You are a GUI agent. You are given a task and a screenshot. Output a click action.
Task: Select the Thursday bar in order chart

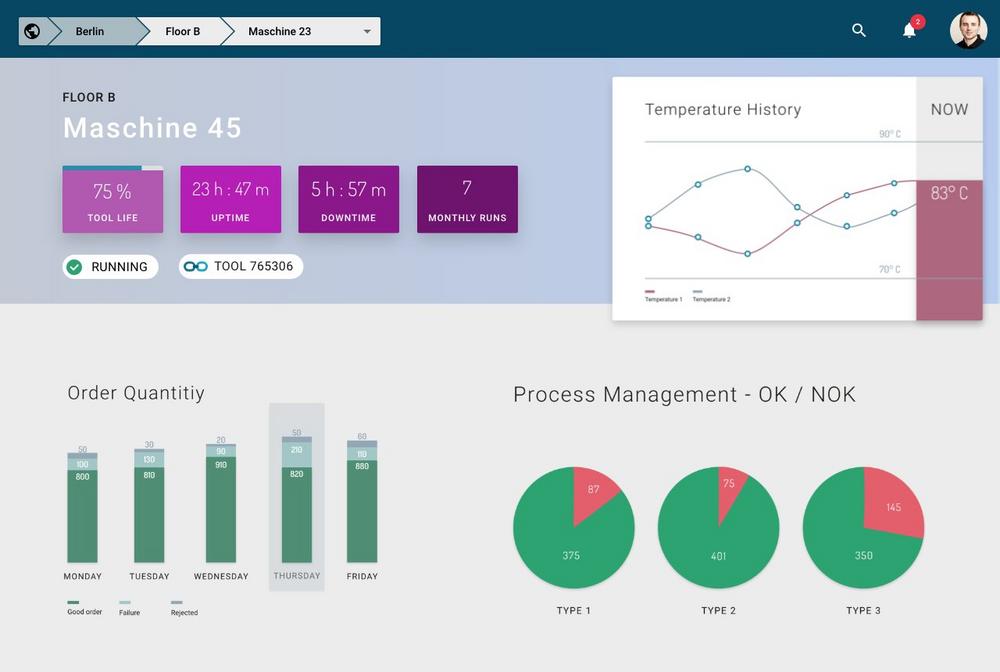click(x=297, y=500)
